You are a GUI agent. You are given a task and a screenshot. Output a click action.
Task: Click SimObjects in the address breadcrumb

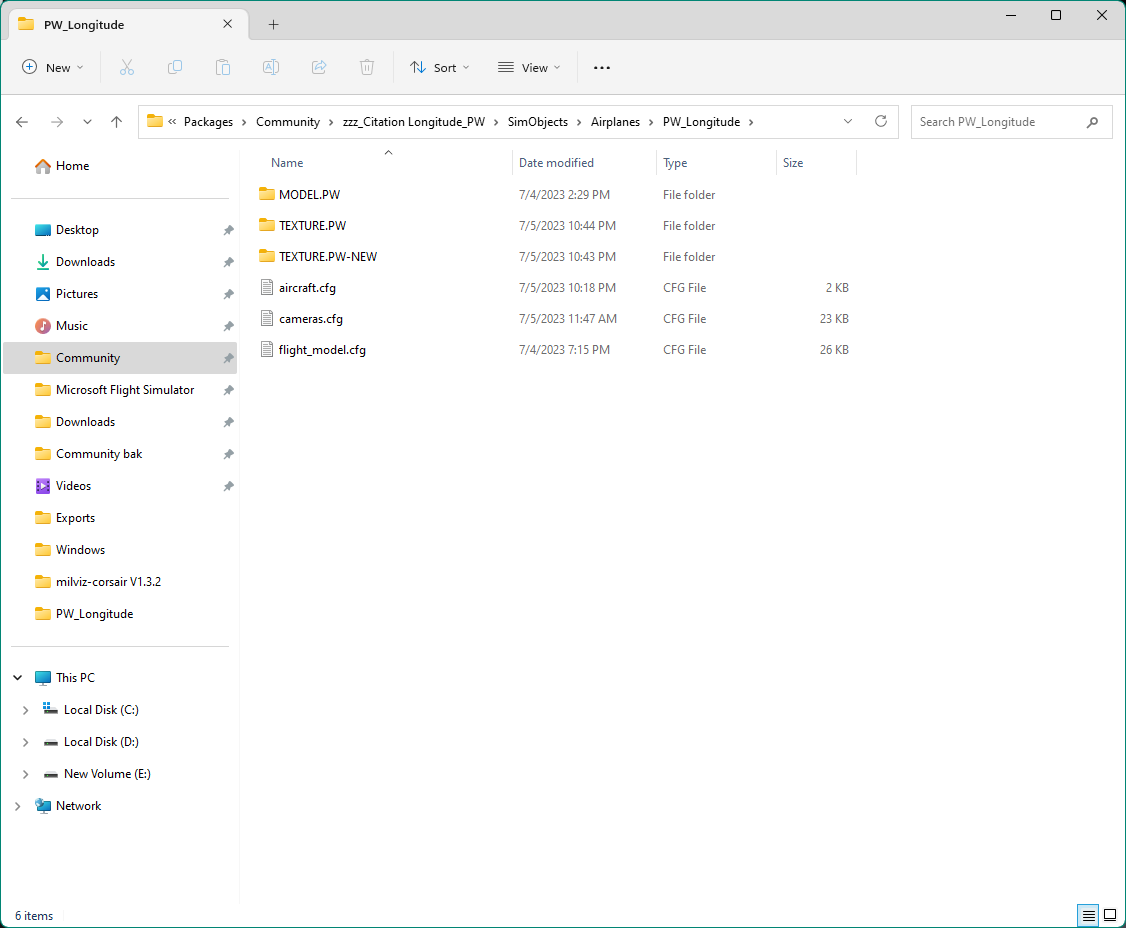(x=537, y=122)
